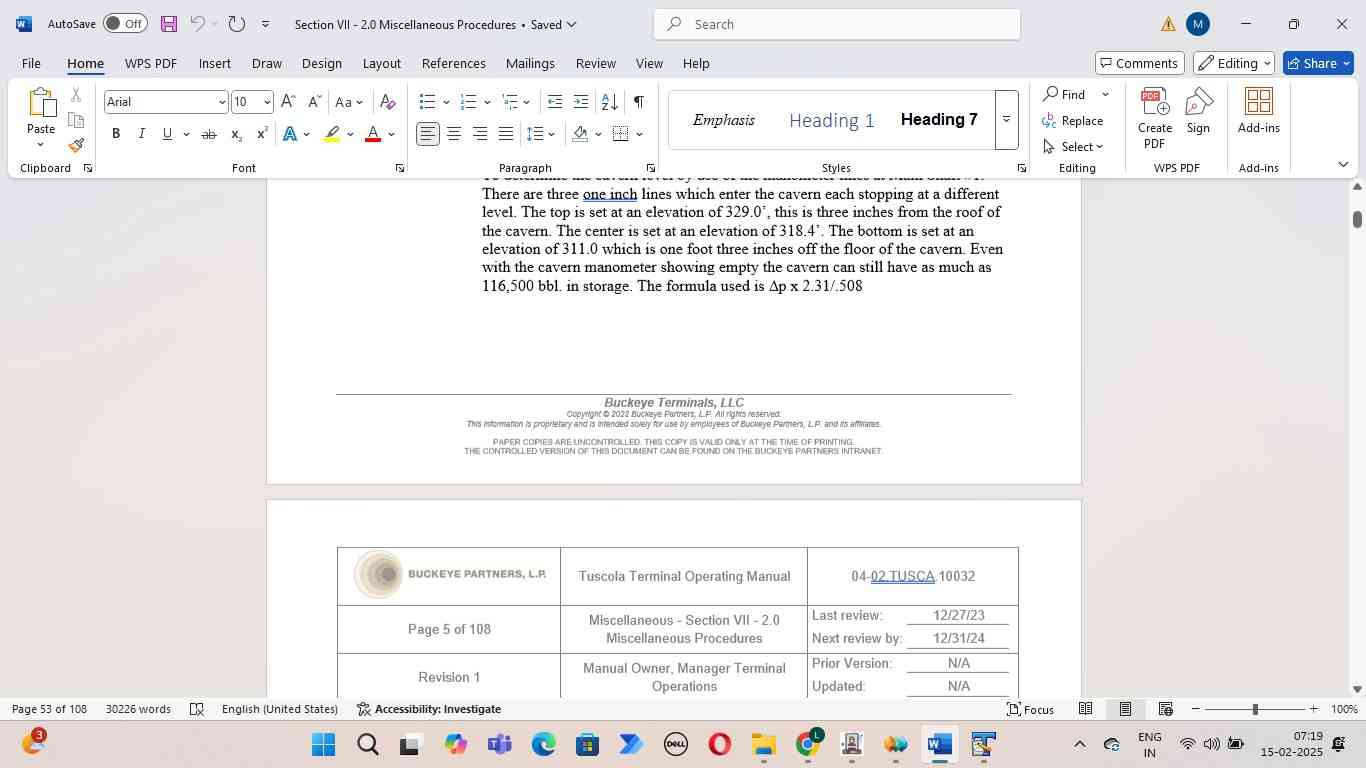Click the vertical scrollbar thumb

[x=1357, y=218]
